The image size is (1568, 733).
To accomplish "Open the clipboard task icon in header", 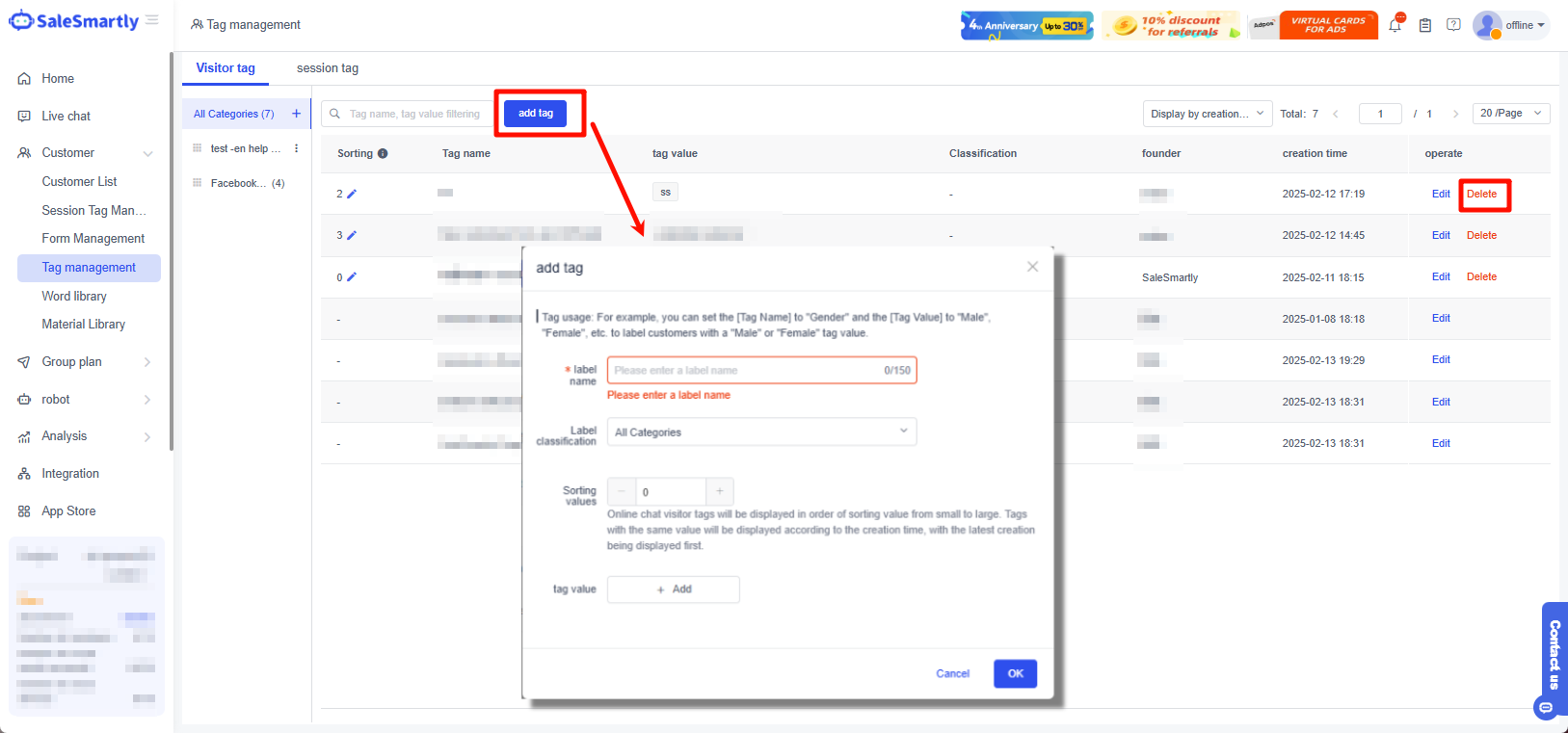I will point(1424,25).
